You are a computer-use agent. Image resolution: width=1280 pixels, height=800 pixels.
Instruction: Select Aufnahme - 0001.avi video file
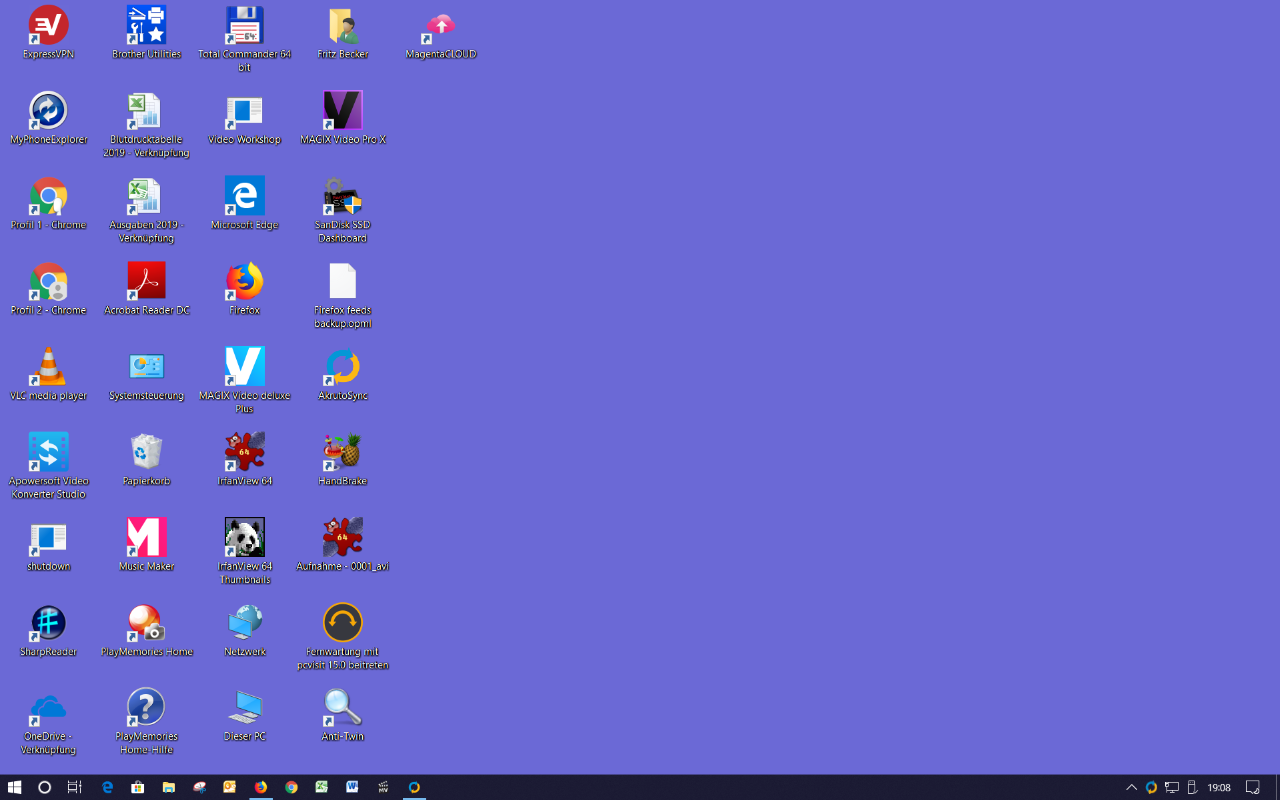[x=343, y=538]
